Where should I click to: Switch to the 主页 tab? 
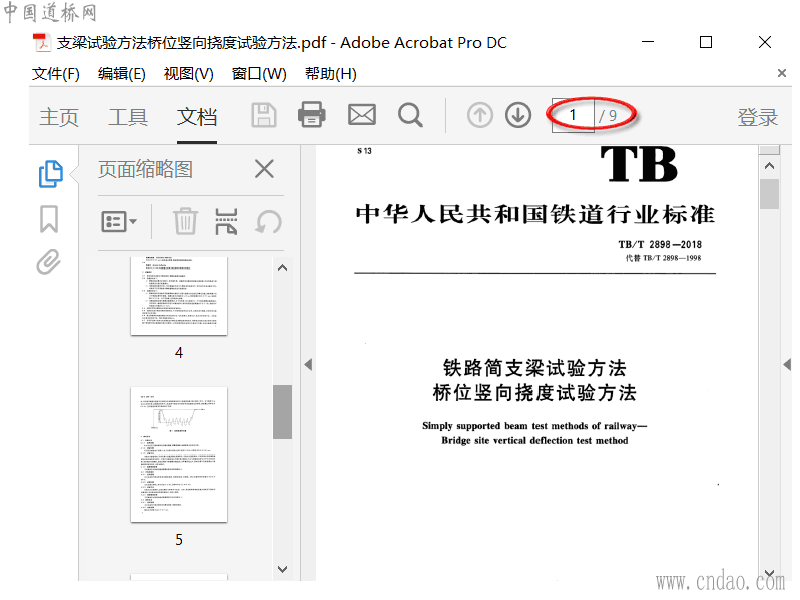pos(59,117)
